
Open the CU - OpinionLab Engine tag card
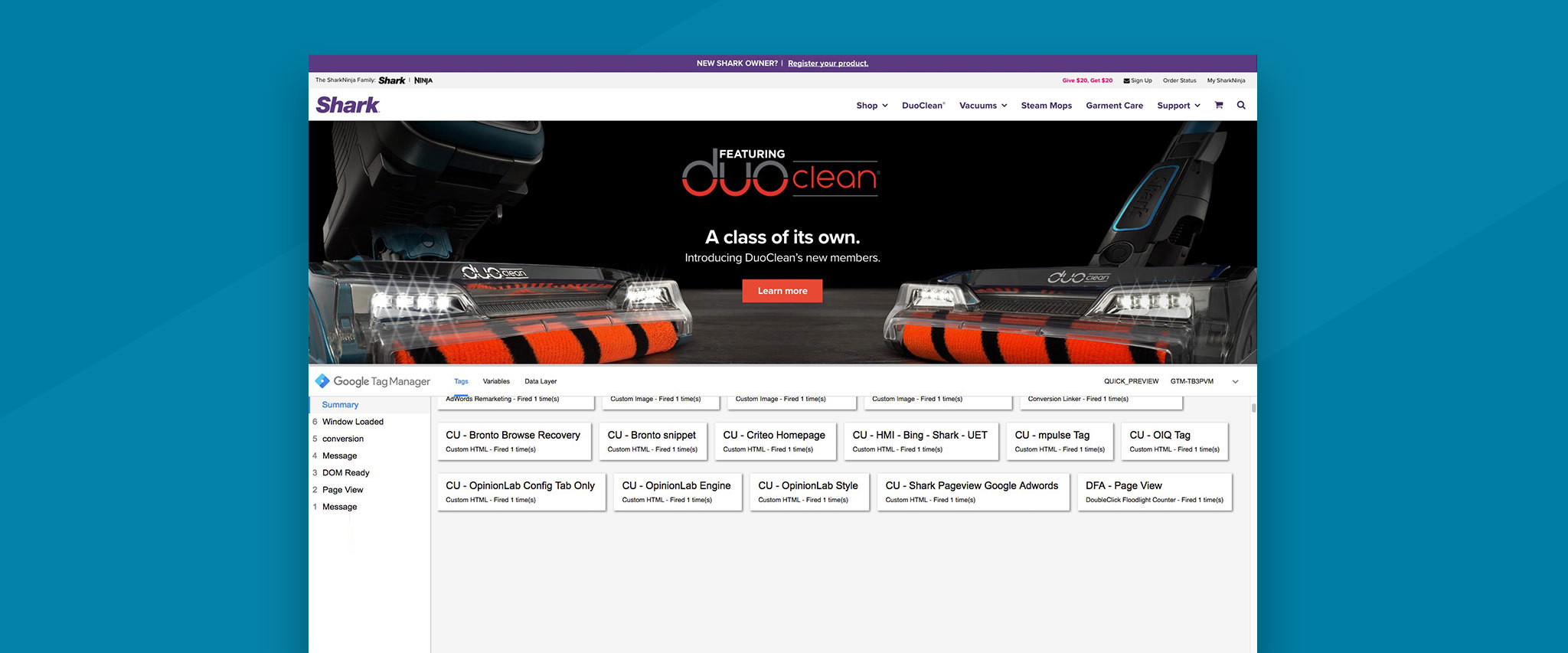click(x=678, y=492)
